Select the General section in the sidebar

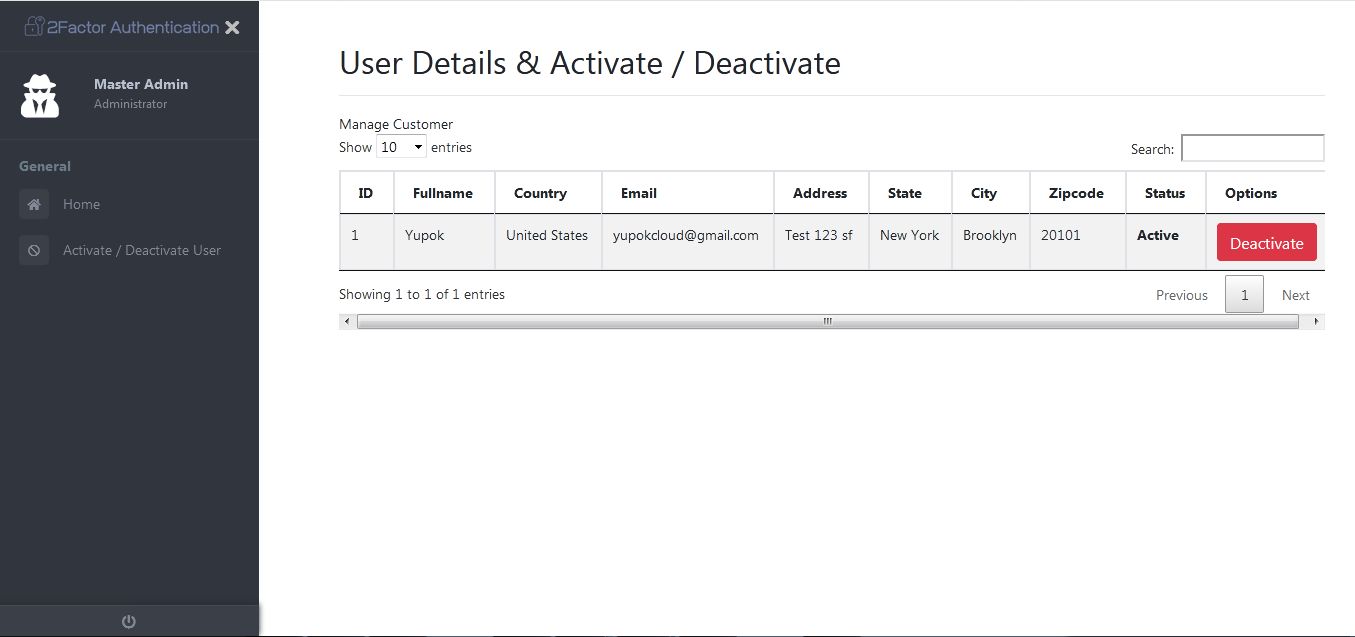pyautogui.click(x=44, y=165)
